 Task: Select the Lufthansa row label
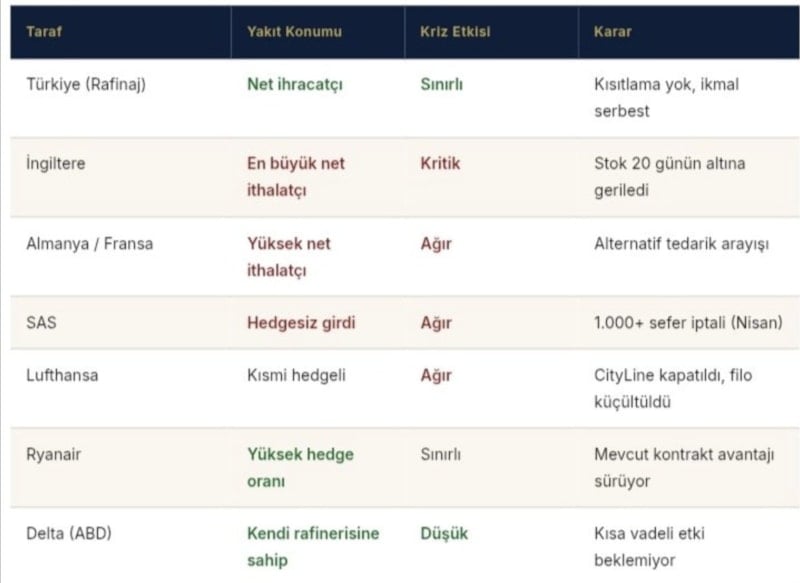coord(62,376)
